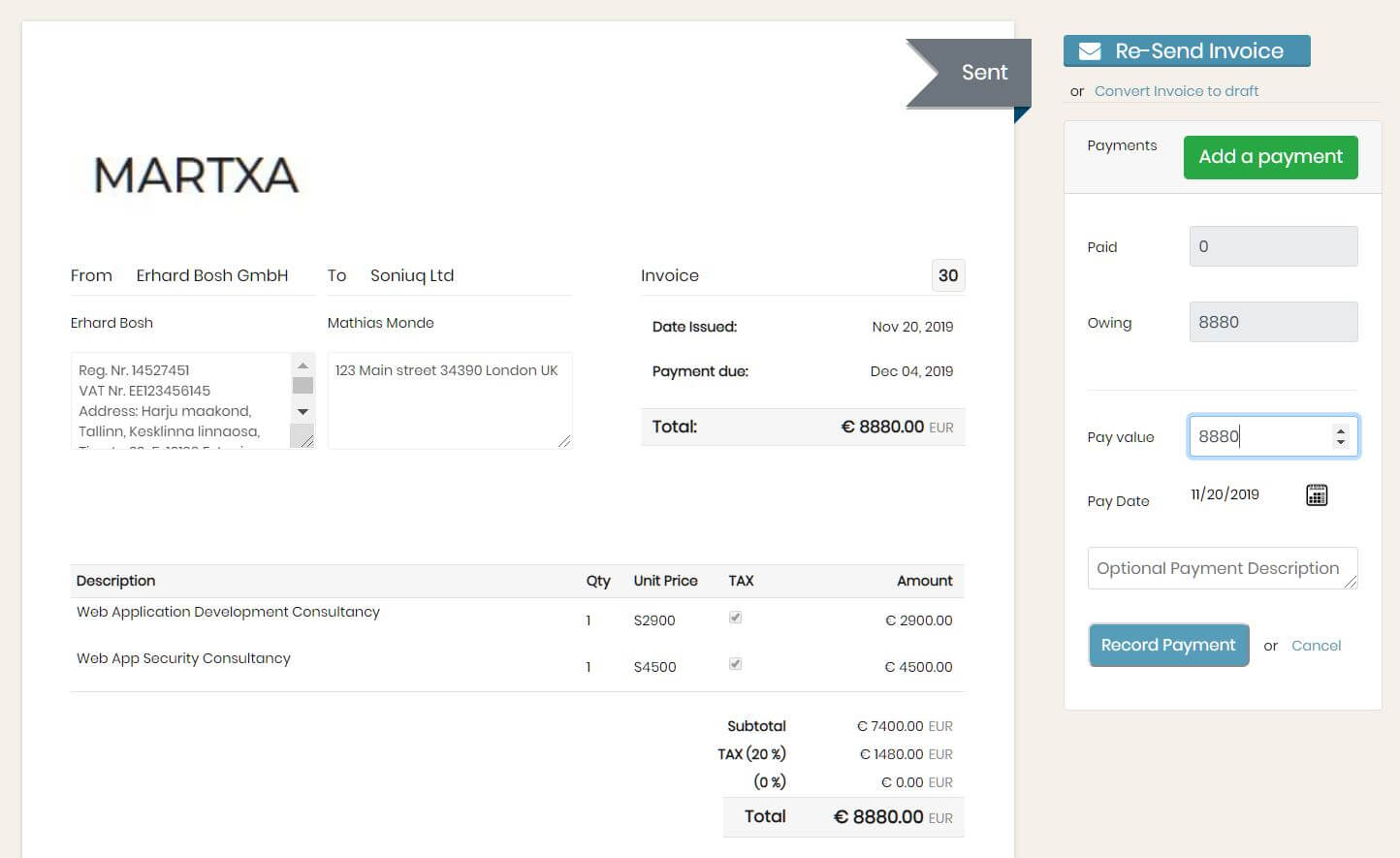The width and height of the screenshot is (1400, 858).
Task: Click the Amount column header
Action: click(924, 581)
